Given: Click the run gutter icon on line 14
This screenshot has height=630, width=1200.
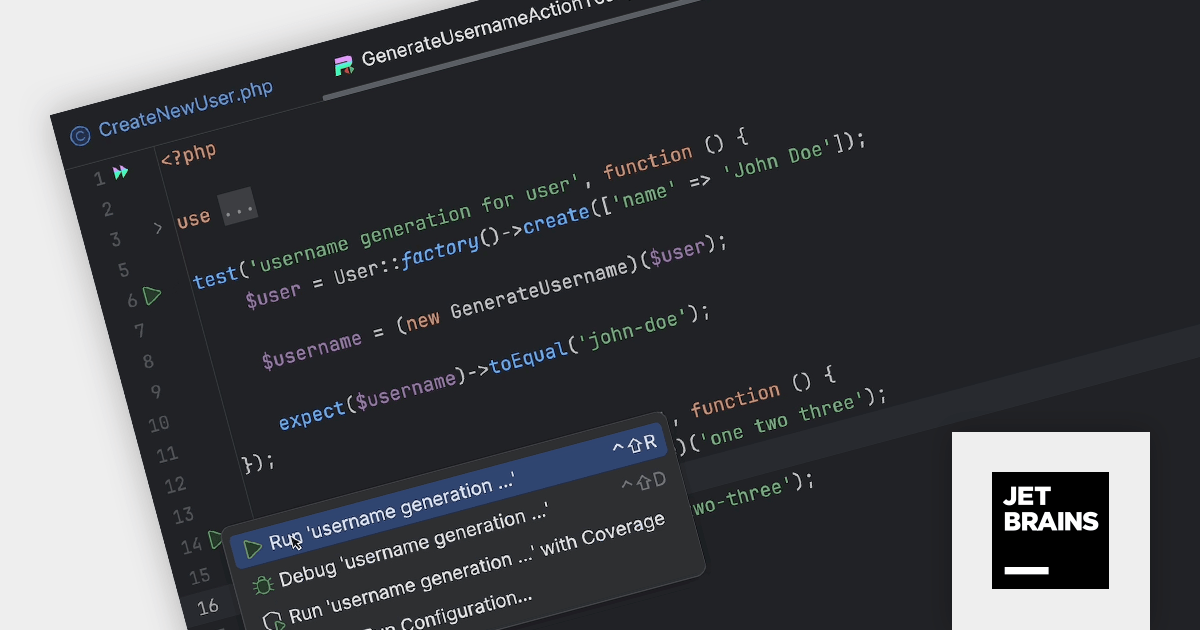Looking at the screenshot, I should coord(216,541).
